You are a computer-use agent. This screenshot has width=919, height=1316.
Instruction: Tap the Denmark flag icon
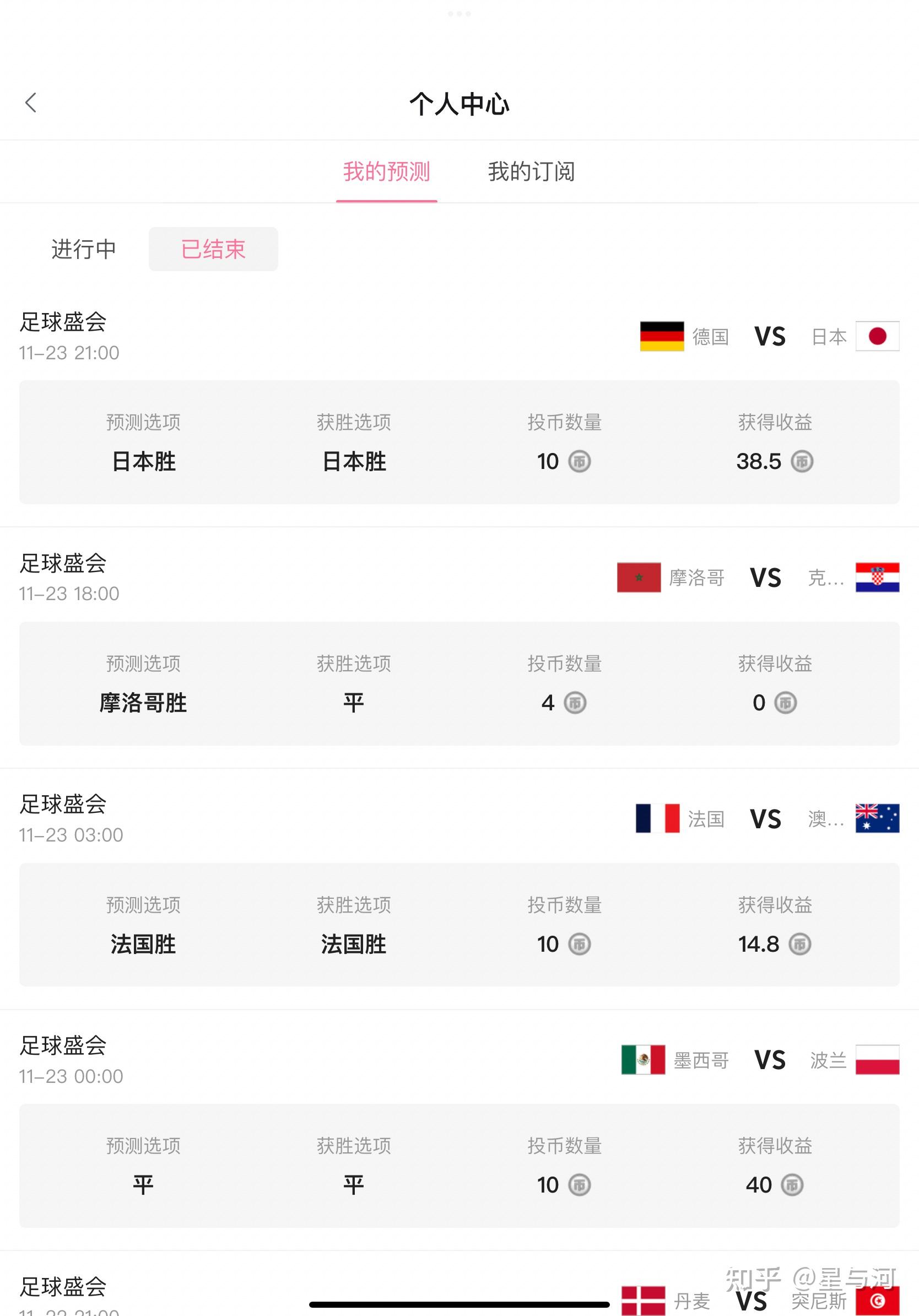coord(643,1301)
